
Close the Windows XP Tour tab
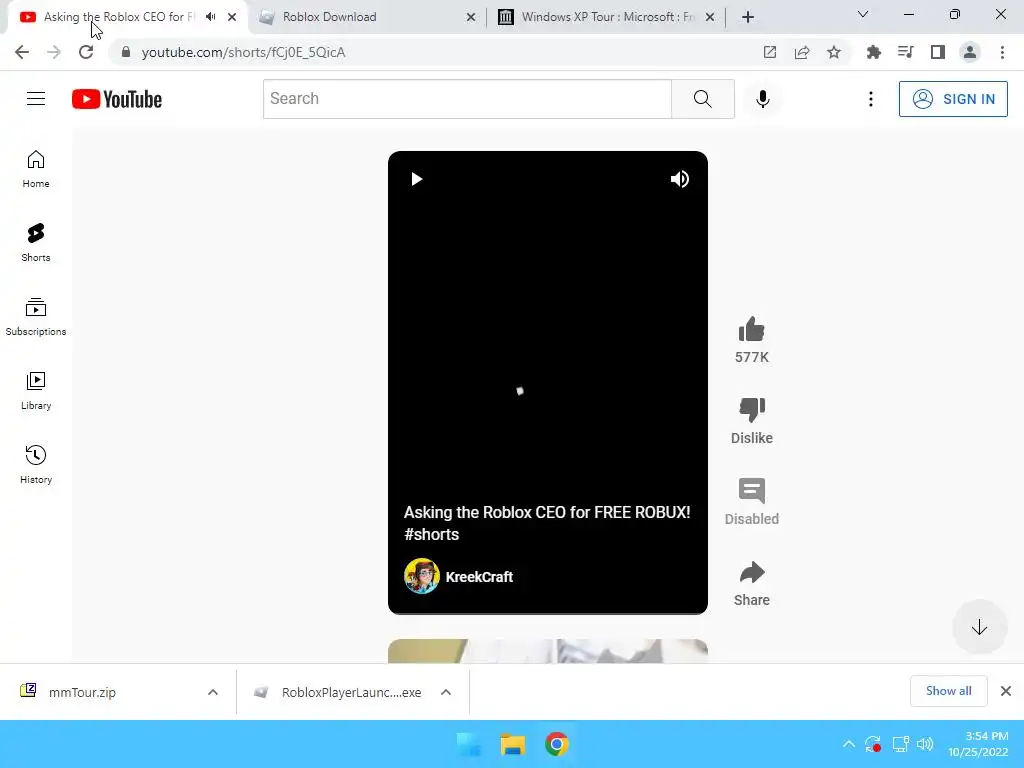point(710,17)
